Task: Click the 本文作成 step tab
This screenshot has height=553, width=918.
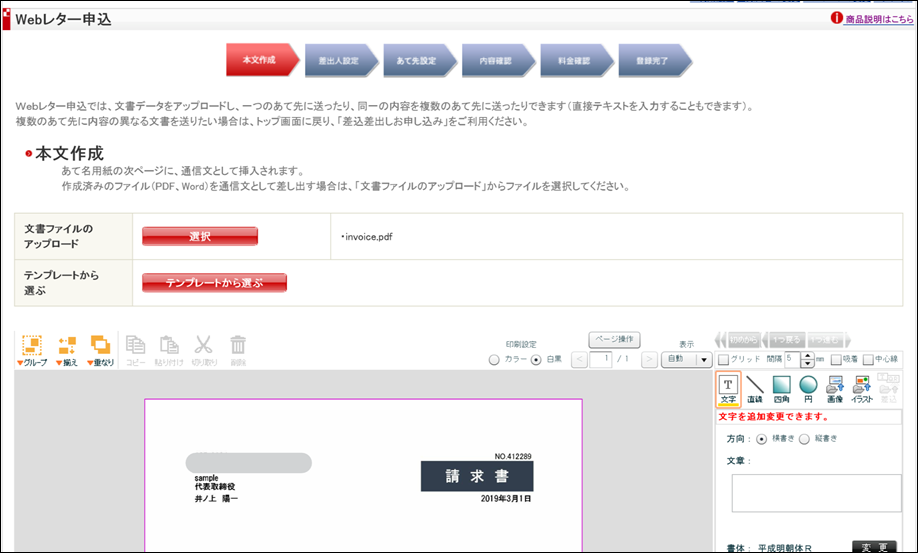Action: tap(262, 60)
